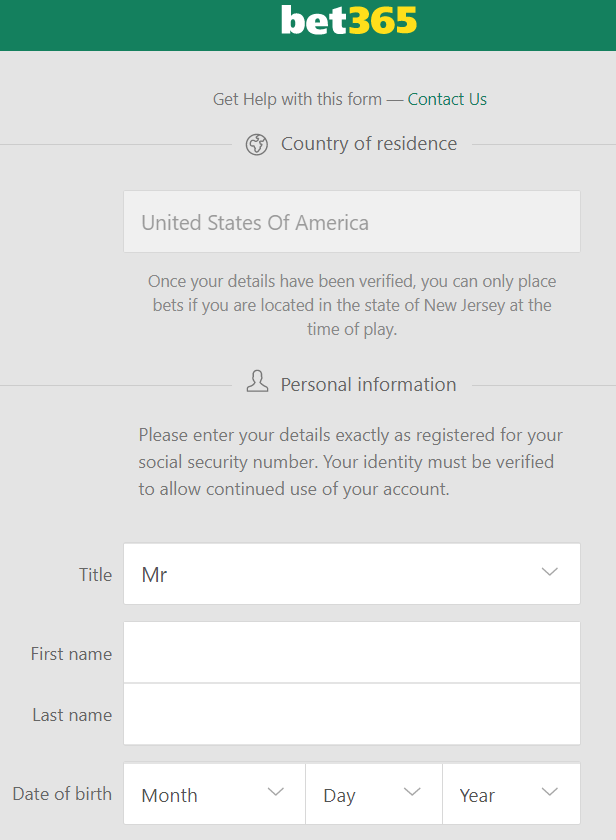
Task: Click the Date of birth label
Action: point(62,793)
